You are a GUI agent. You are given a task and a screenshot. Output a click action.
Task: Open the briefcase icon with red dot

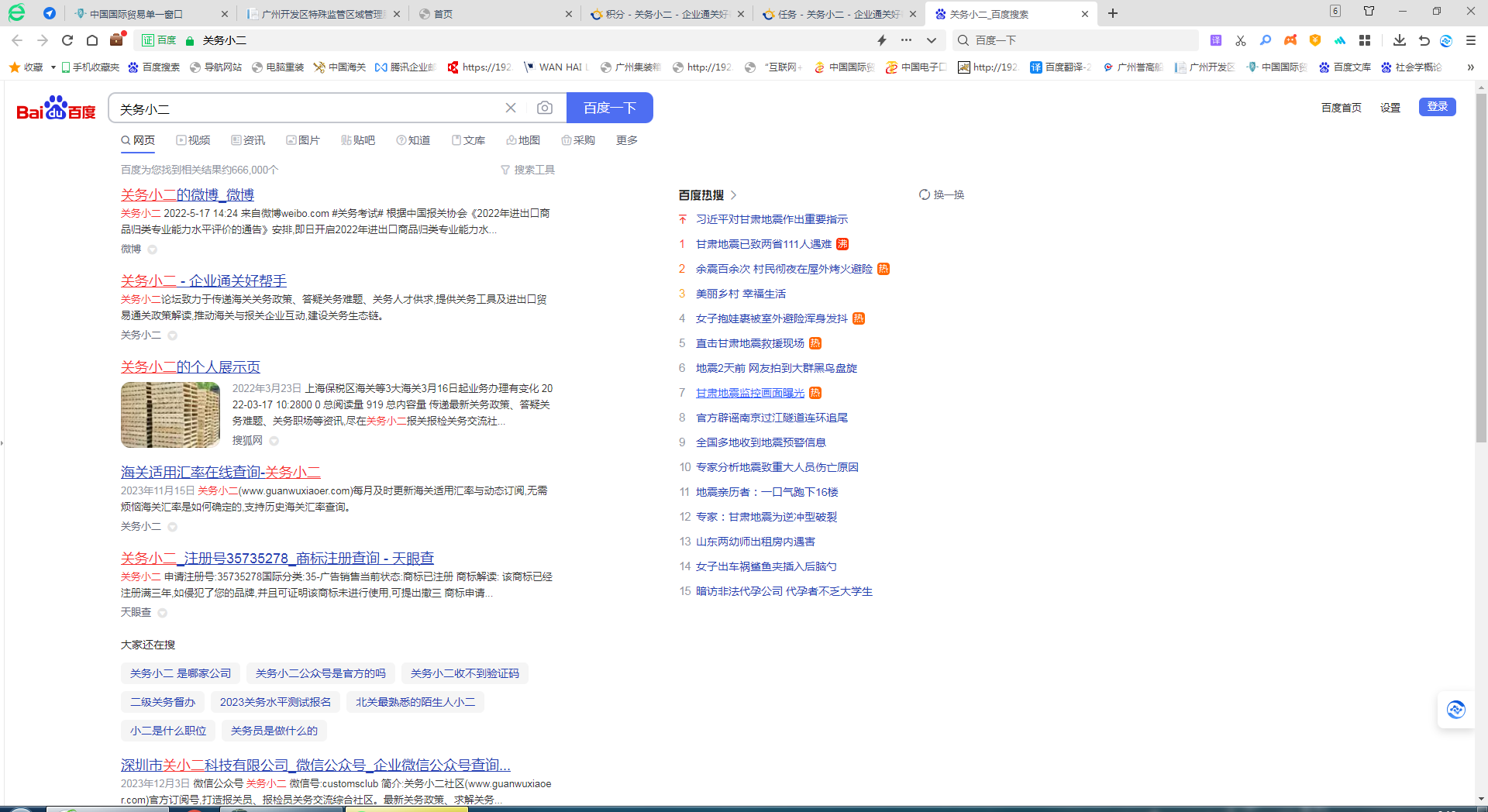pos(117,40)
